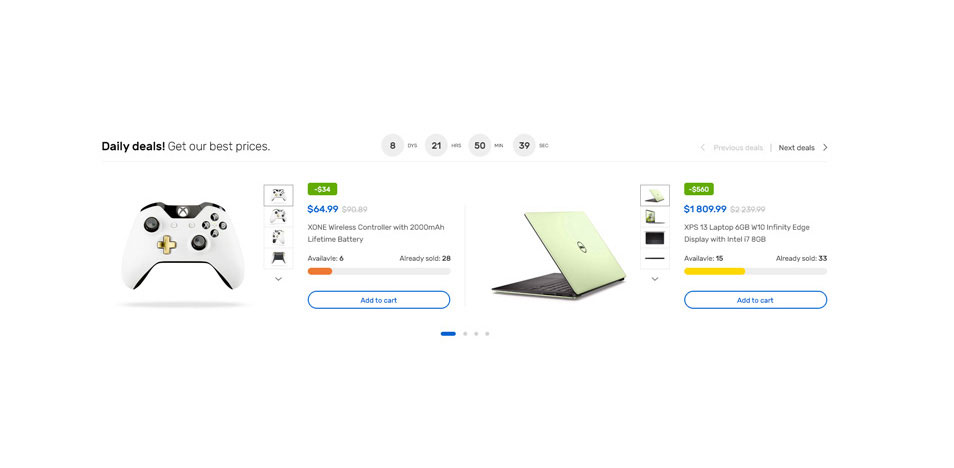The height and width of the screenshot is (468, 954).
Task: Click the next deals right arrow icon
Action: point(825,147)
